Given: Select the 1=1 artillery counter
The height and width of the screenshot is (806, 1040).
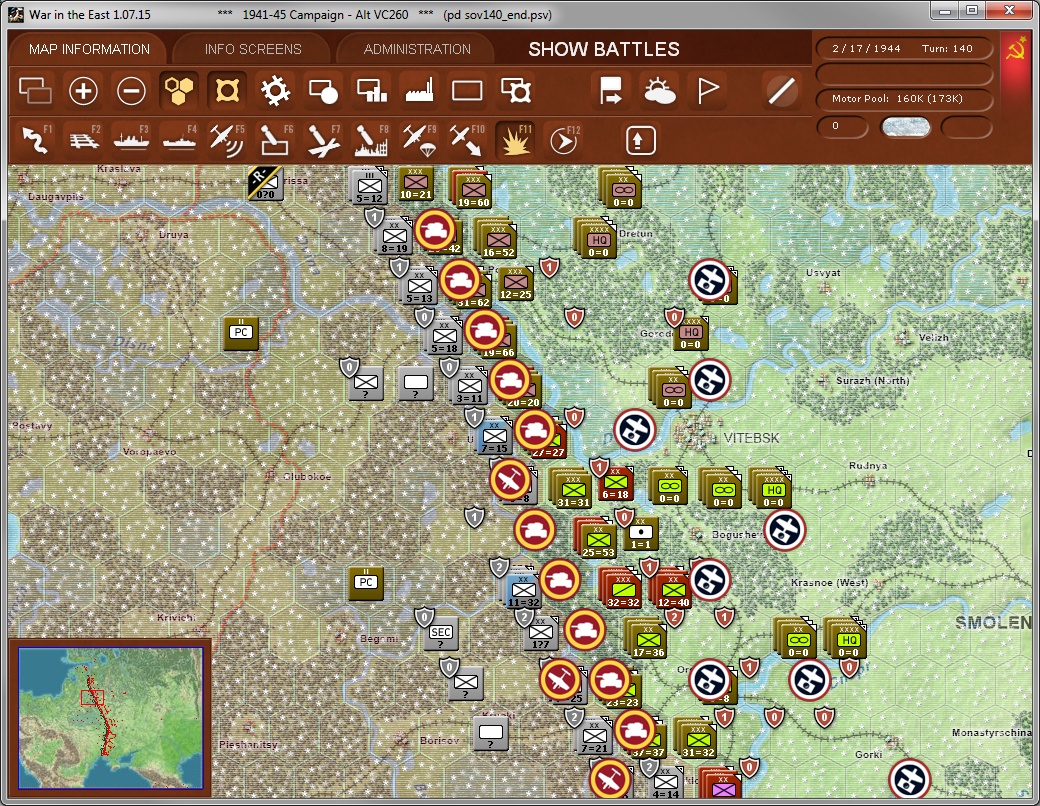Looking at the screenshot, I should pyautogui.click(x=641, y=533).
